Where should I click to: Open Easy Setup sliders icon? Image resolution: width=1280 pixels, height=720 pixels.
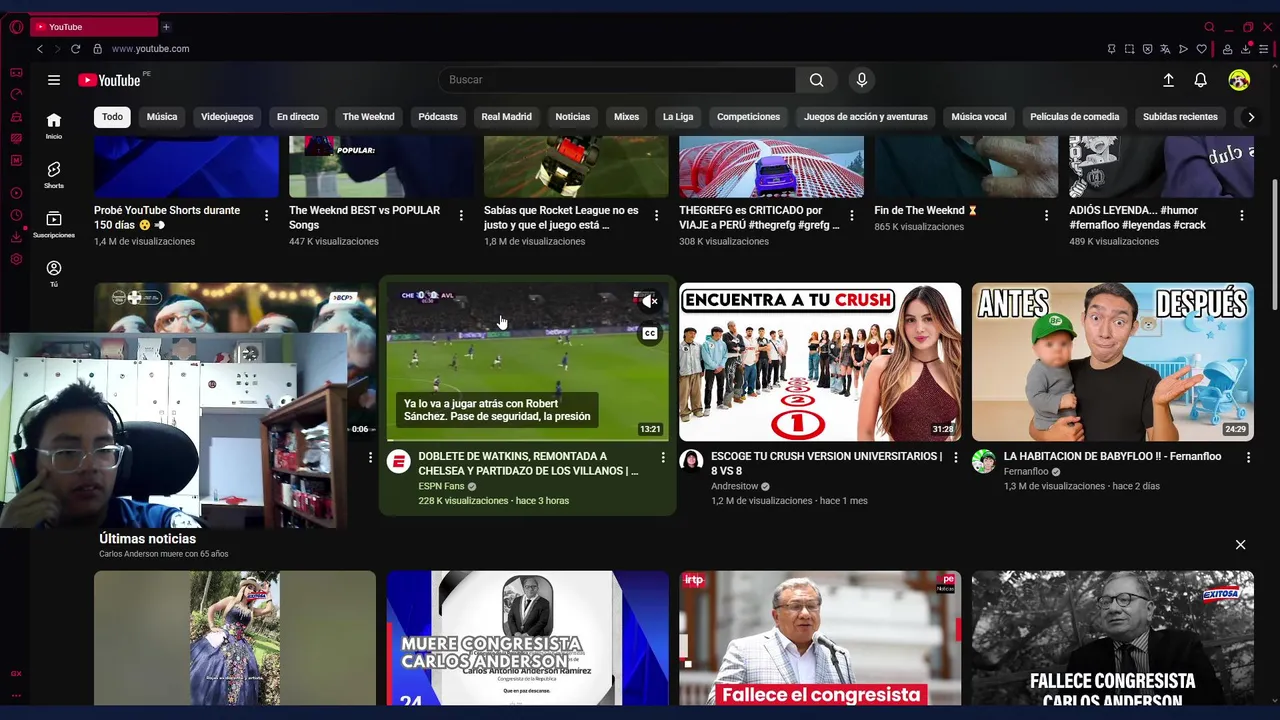pos(1263,49)
